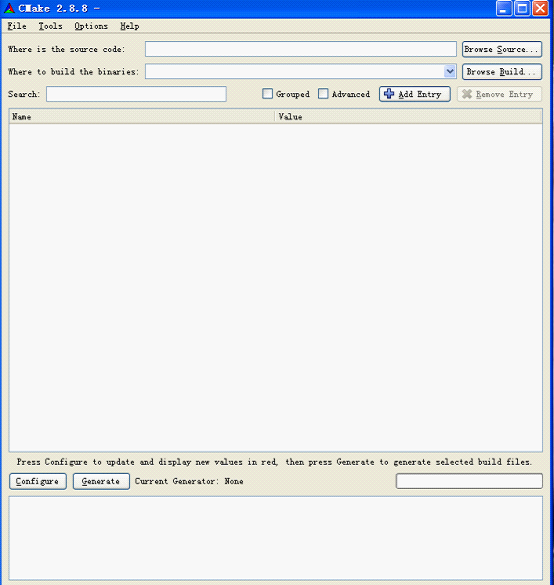554x585 pixels.
Task: Open the Help menu
Action: point(129,26)
